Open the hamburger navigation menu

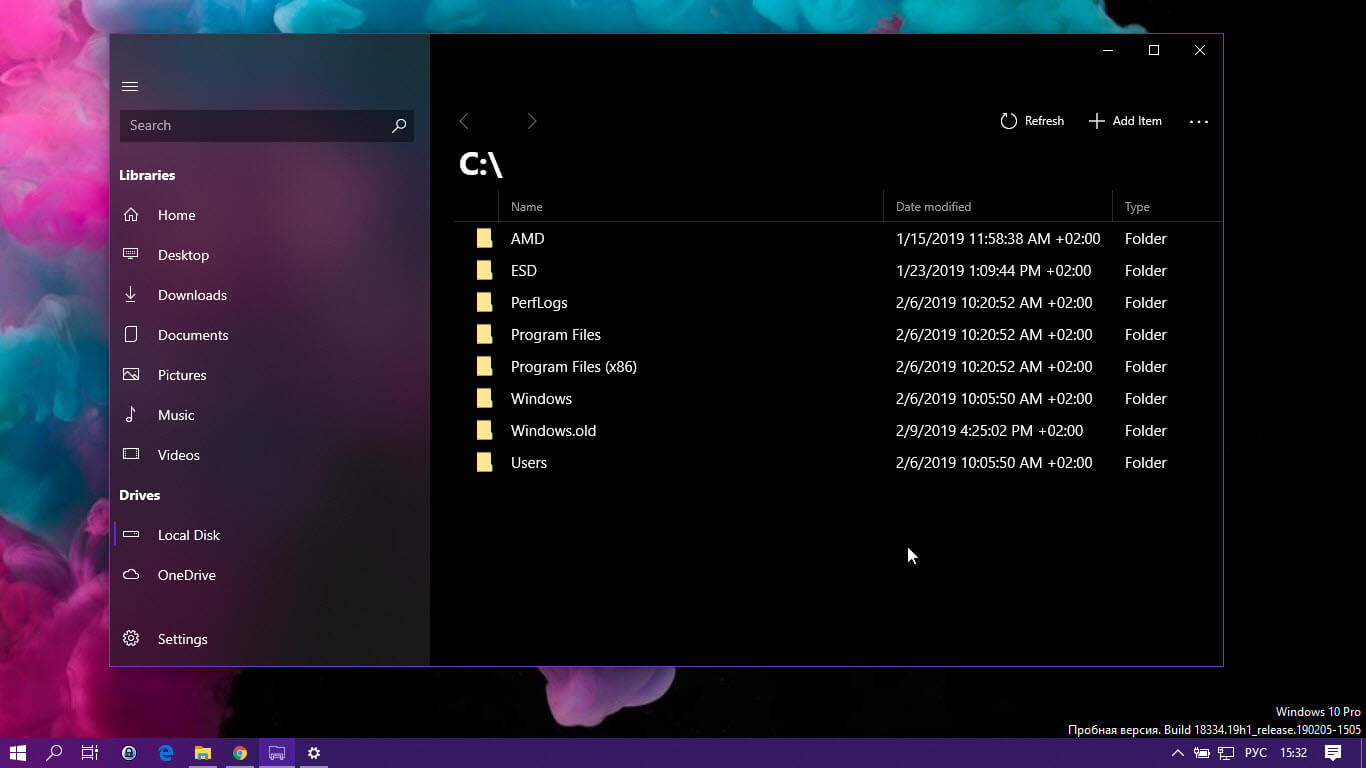point(130,87)
